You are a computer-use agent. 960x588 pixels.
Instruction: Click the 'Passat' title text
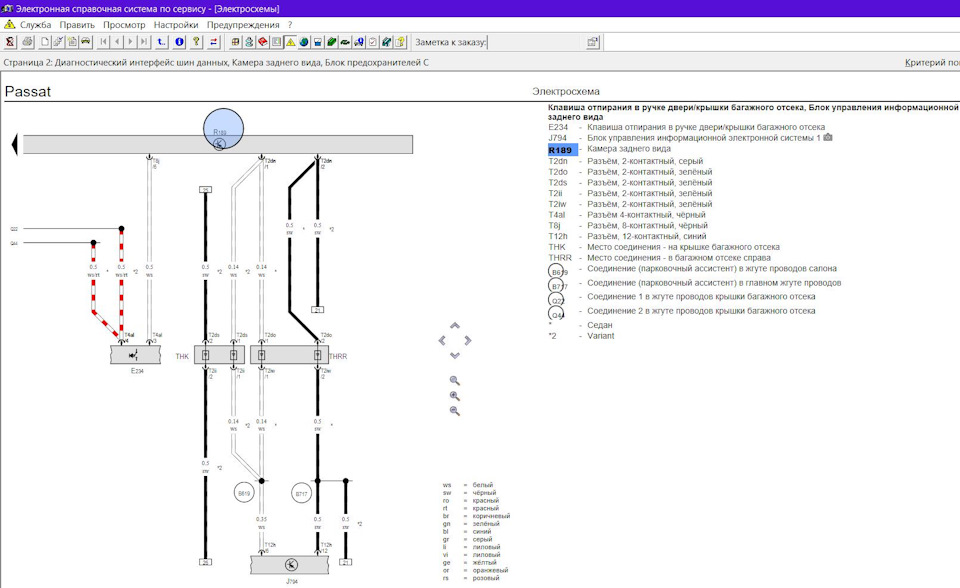[x=28, y=92]
